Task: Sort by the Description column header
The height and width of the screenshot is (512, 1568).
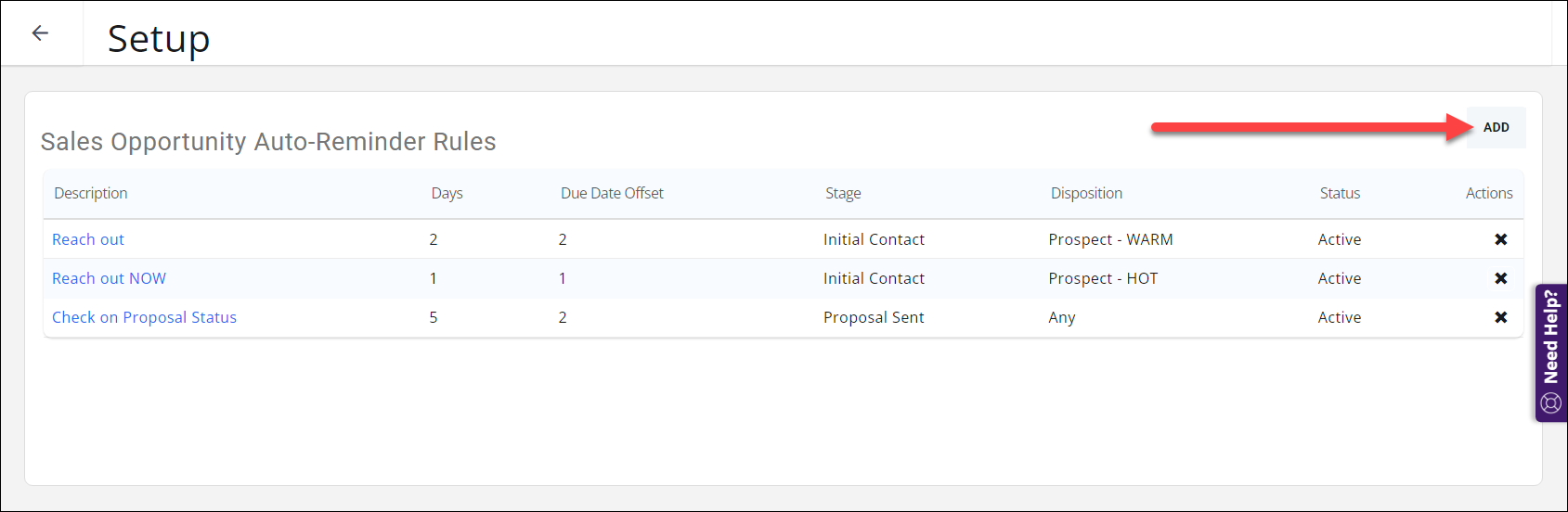Action: coord(91,193)
